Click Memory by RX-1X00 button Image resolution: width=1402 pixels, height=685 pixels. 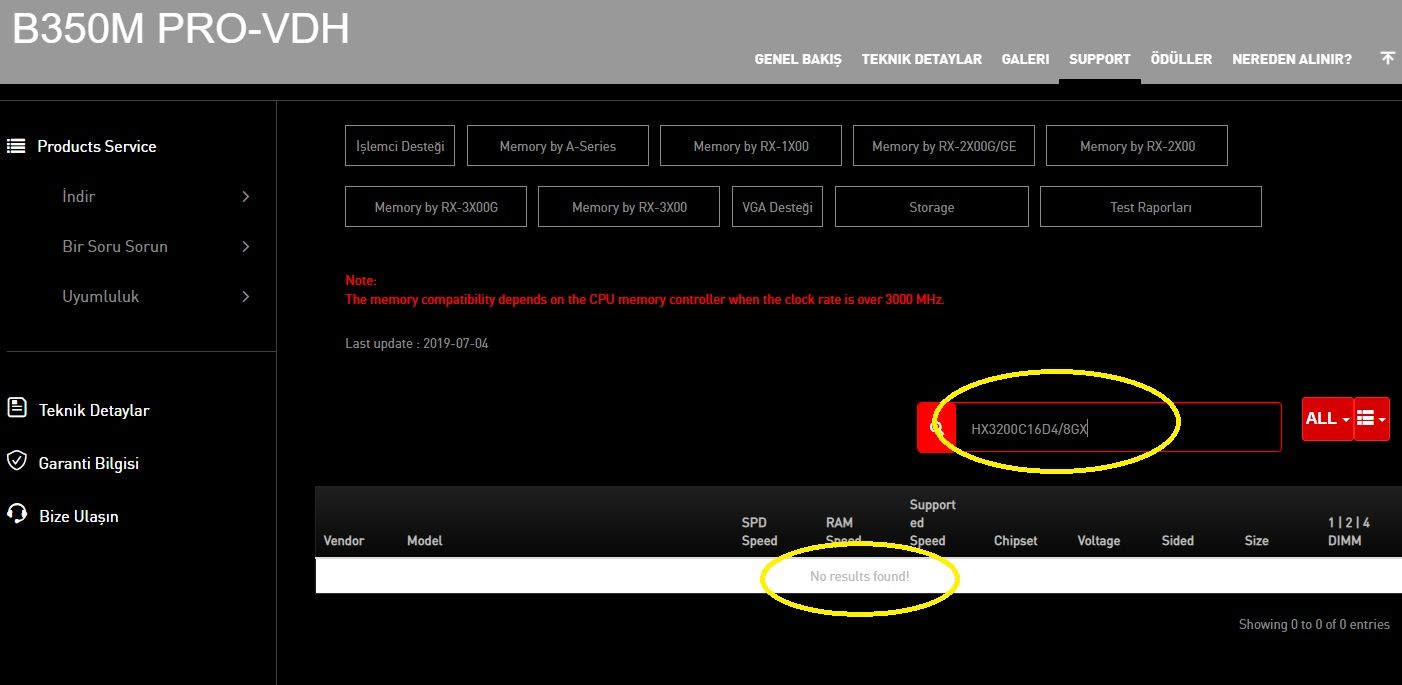tap(751, 146)
